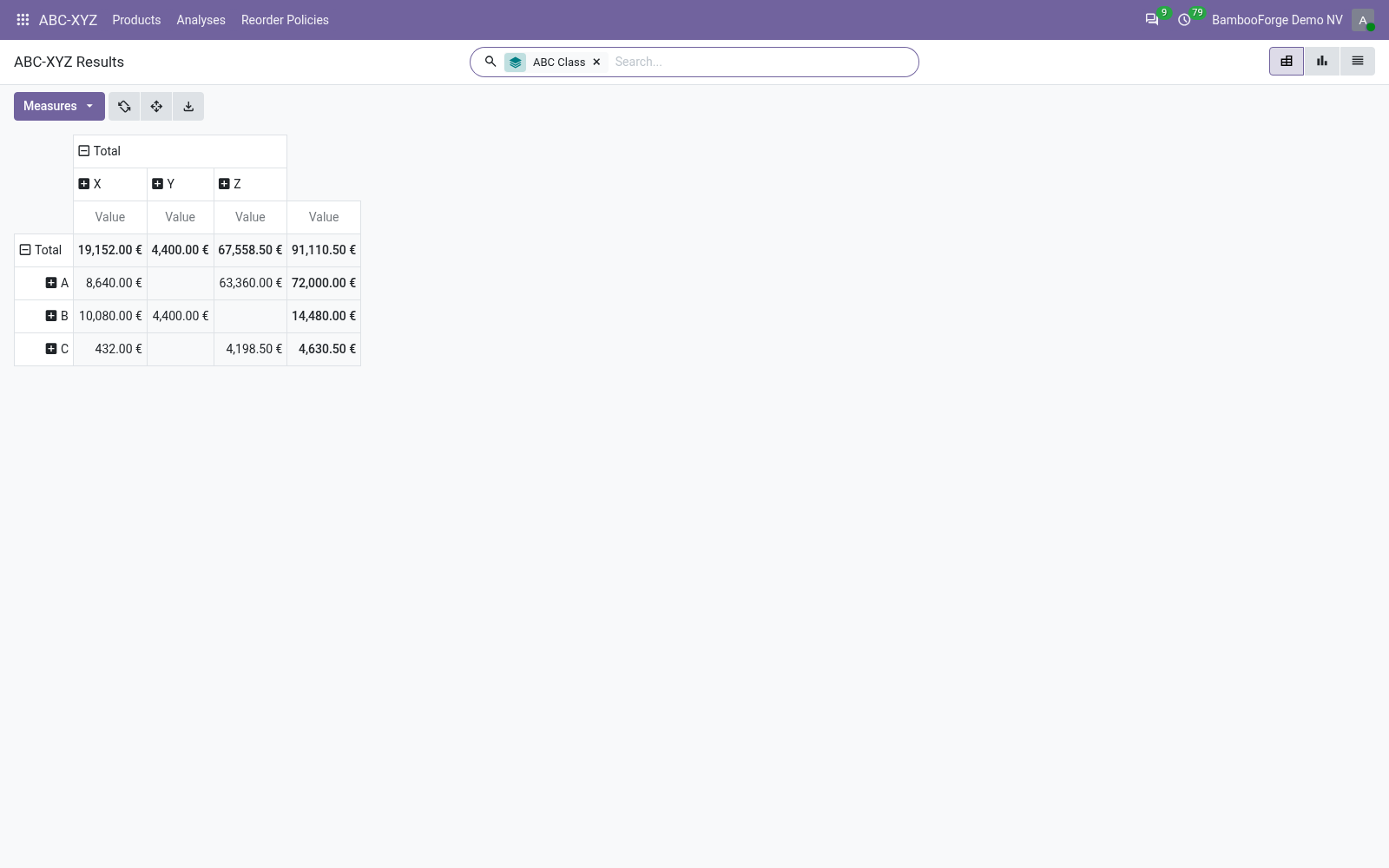Screen dimensions: 1389x868
Task: Open the Reorder Policies menu
Action: pyautogui.click(x=285, y=20)
